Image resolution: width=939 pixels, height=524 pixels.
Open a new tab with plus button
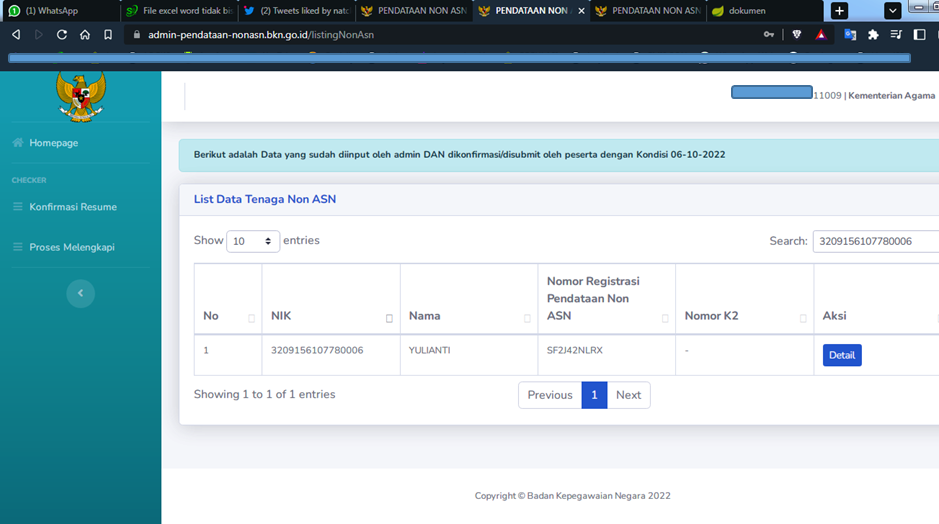[x=839, y=11]
